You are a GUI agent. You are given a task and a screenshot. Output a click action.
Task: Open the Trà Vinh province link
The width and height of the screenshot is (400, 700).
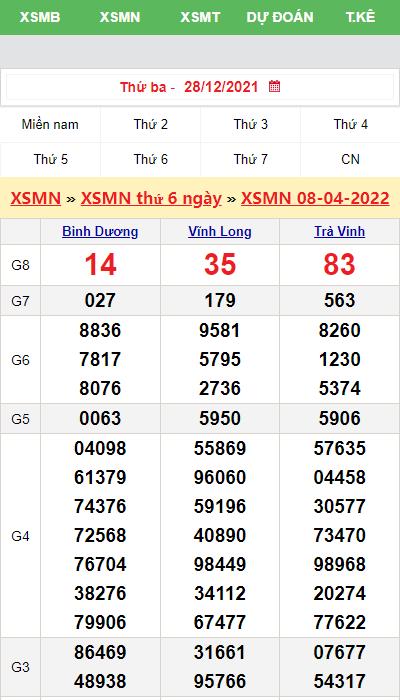(x=339, y=231)
